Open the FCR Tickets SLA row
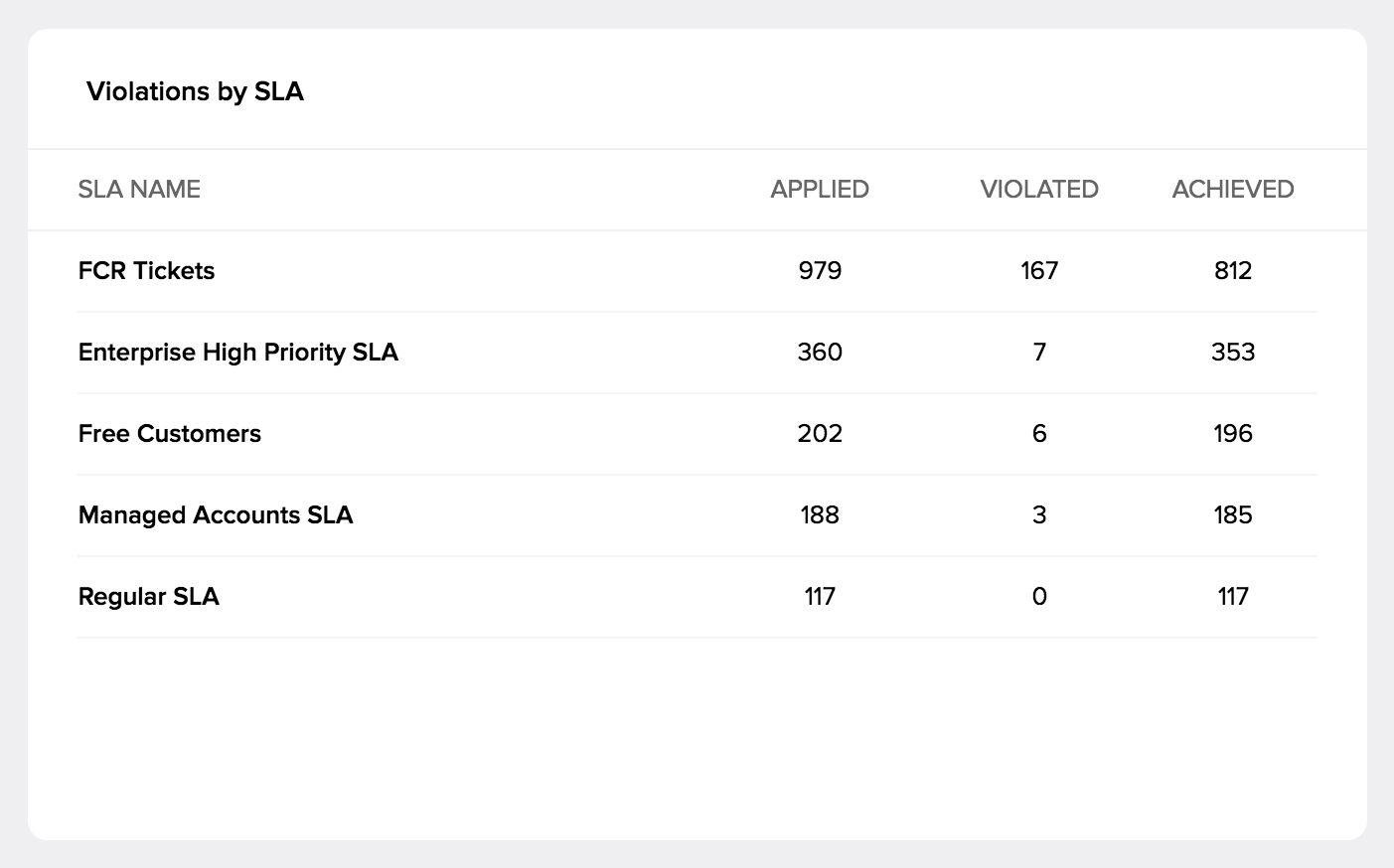1394x868 pixels. (x=146, y=270)
